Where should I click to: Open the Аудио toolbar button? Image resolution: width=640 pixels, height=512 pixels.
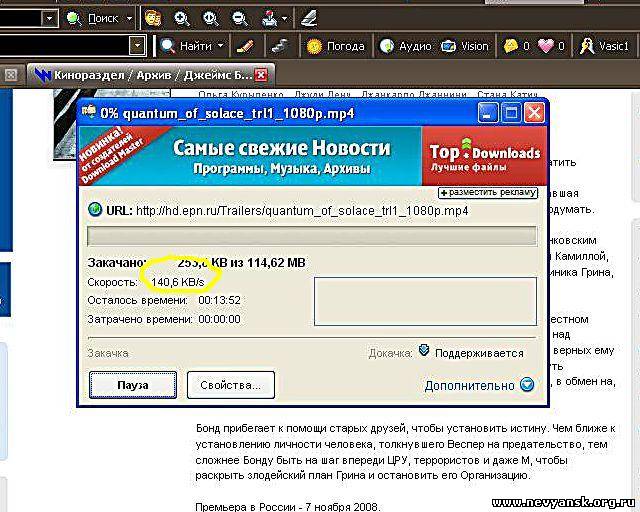coord(405,46)
